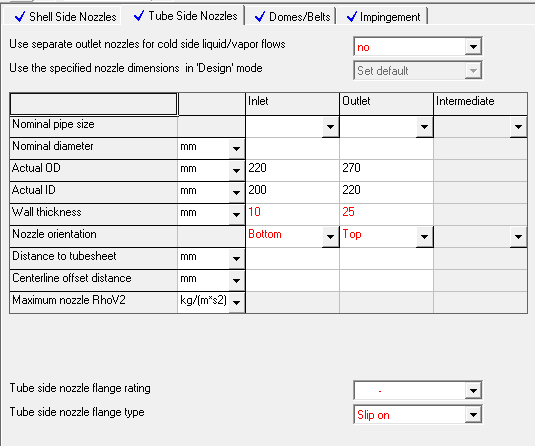Click the 'Nominal pipe size' row label

[x=93, y=127]
